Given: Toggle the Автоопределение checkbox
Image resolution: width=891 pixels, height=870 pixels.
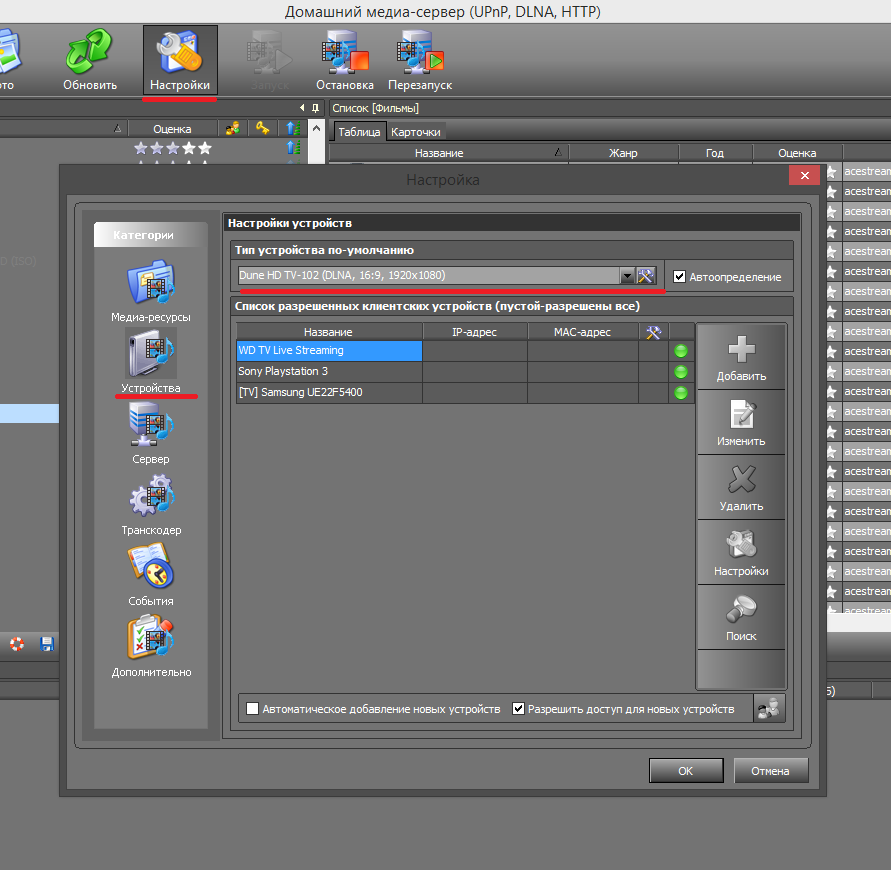Looking at the screenshot, I should tap(680, 277).
